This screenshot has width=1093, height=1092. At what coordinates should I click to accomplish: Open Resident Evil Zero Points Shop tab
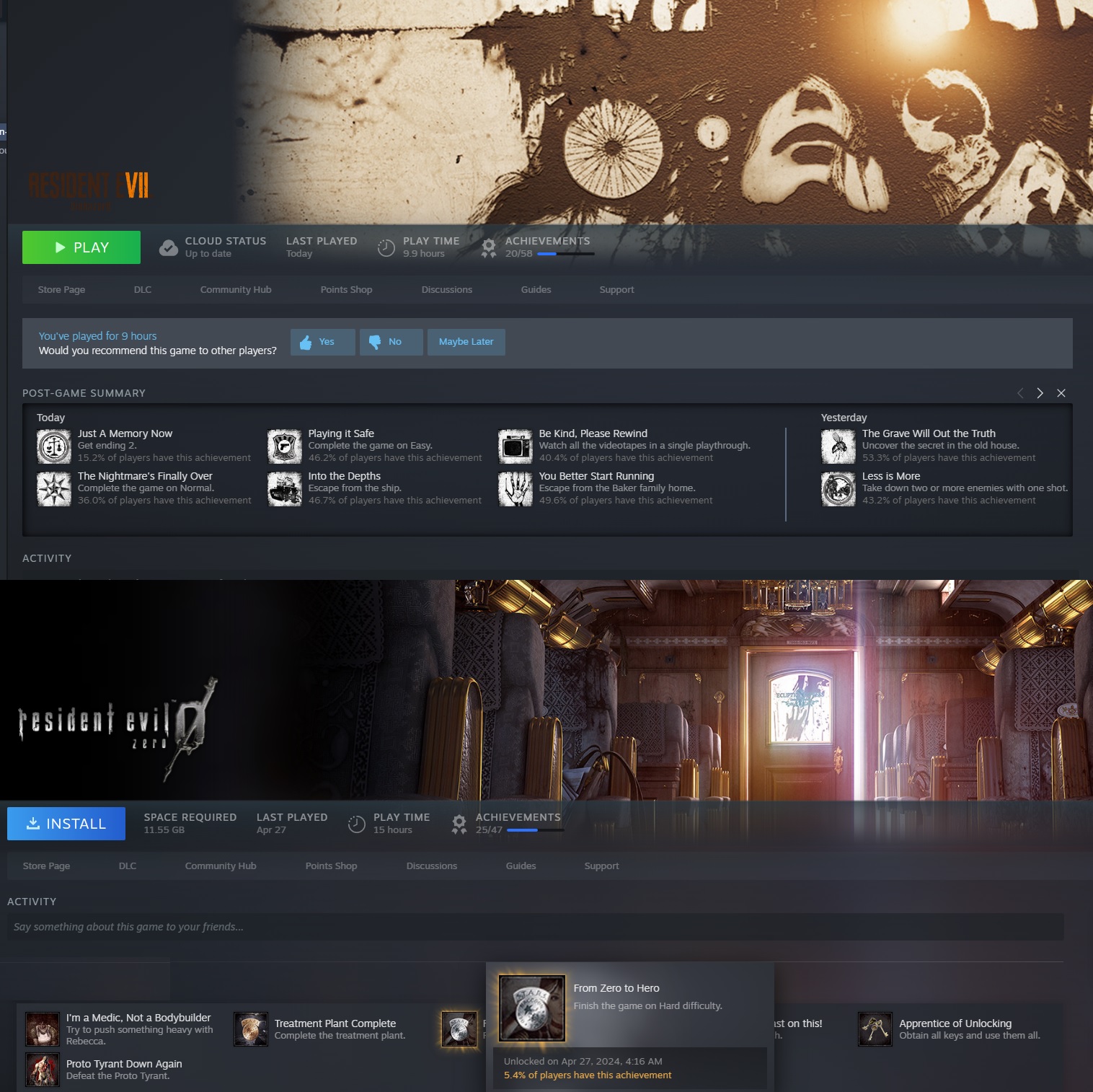coord(332,866)
